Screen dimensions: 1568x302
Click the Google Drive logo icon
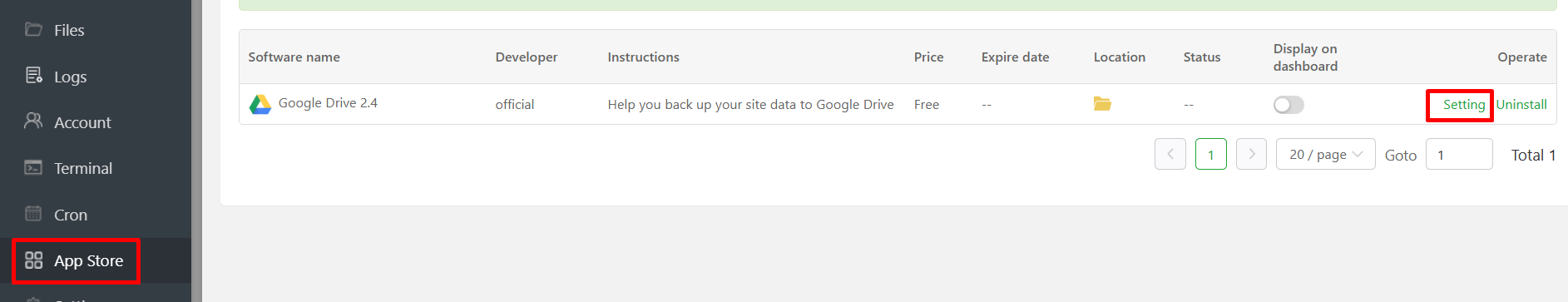260,104
